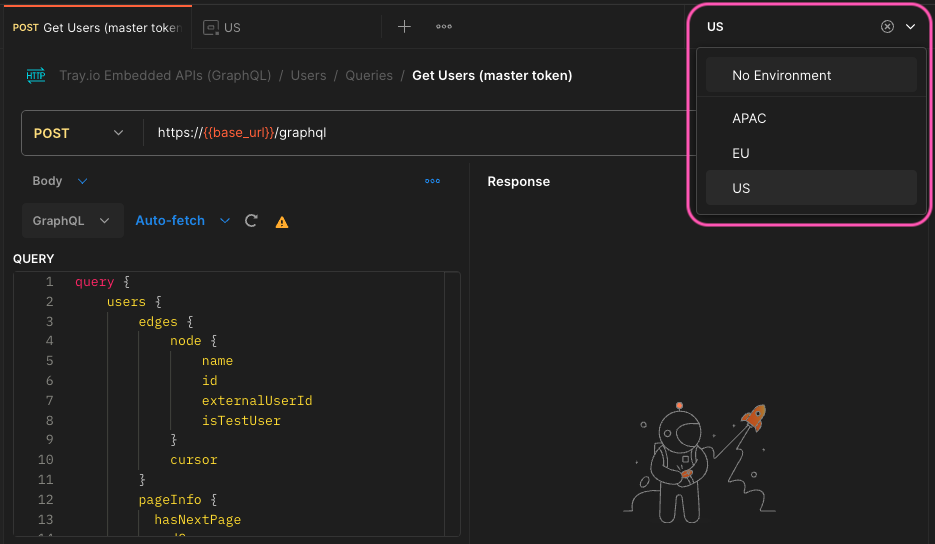This screenshot has width=935, height=544.
Task: Expand the Auto-fetch chevron options
Action: click(225, 221)
